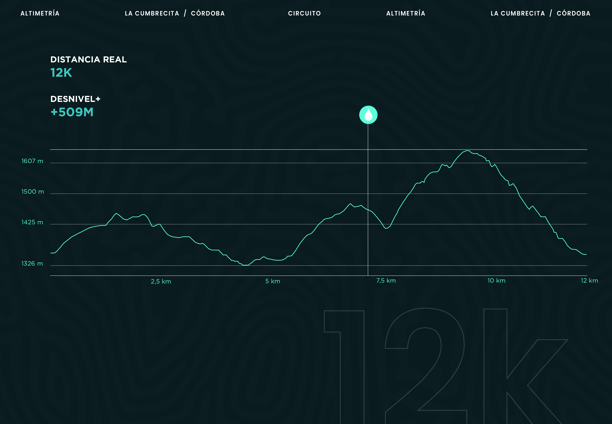The width and height of the screenshot is (612, 424).
Task: Click the leftmost LA CUMBRECITA header text
Action: pyautogui.click(x=152, y=13)
